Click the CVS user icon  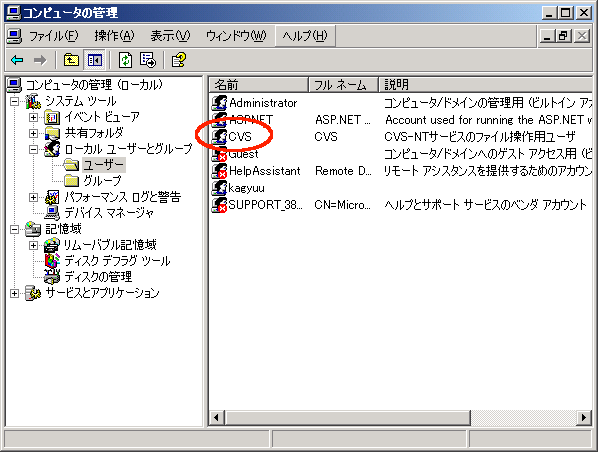click(219, 137)
